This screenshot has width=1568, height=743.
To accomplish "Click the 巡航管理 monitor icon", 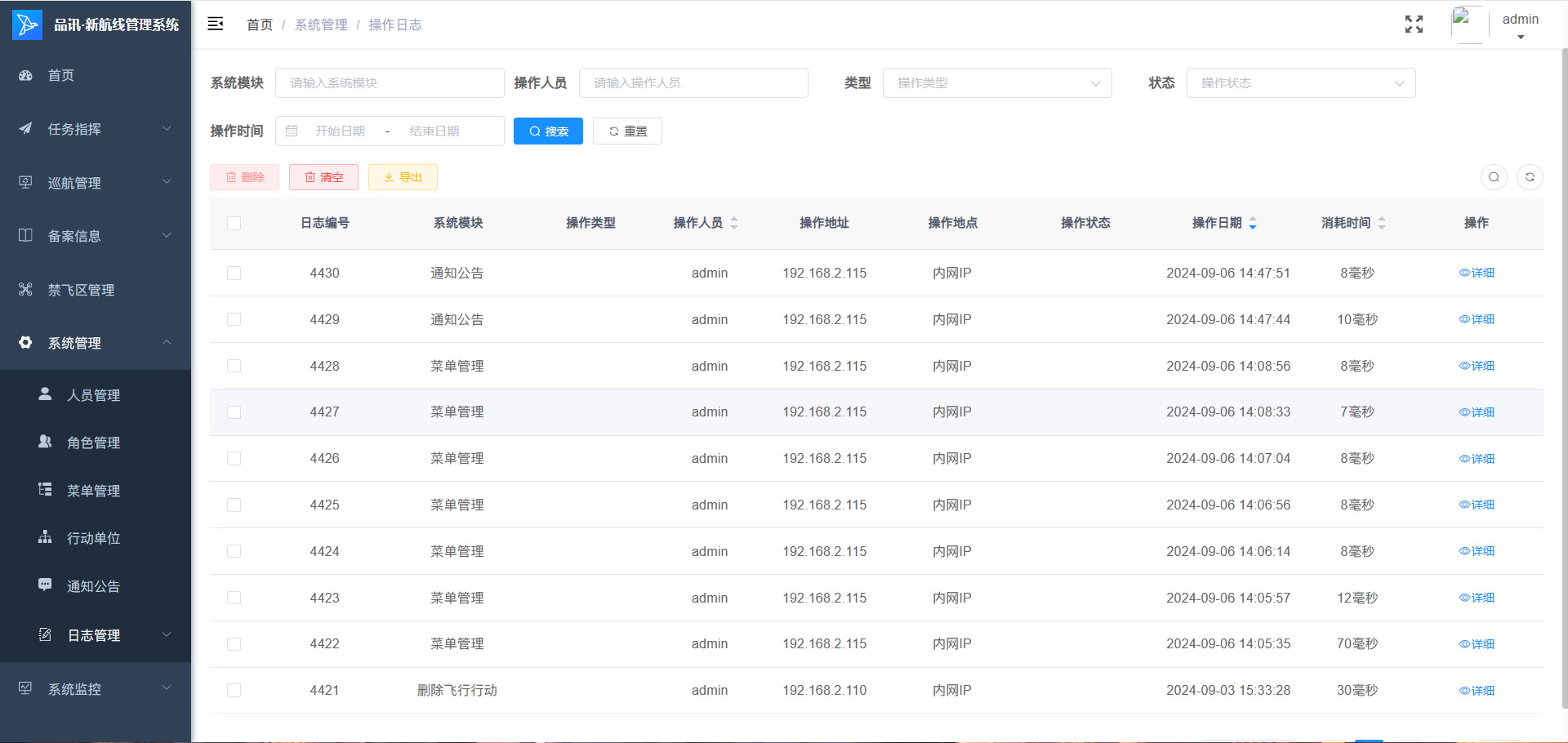I will click(x=25, y=182).
